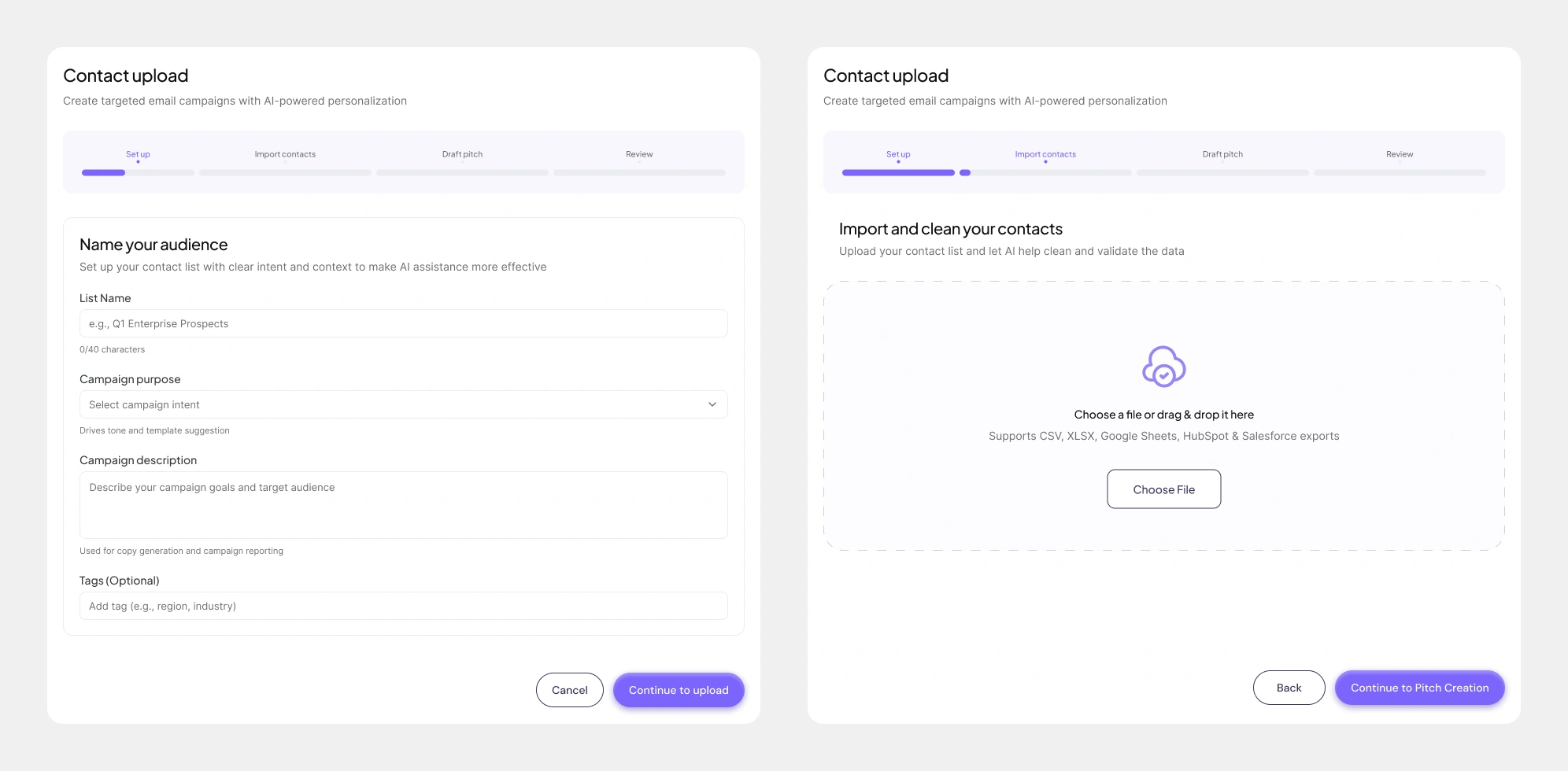The height and width of the screenshot is (771, 1568).
Task: Click the file drag and drop zone text
Action: coord(1163,415)
